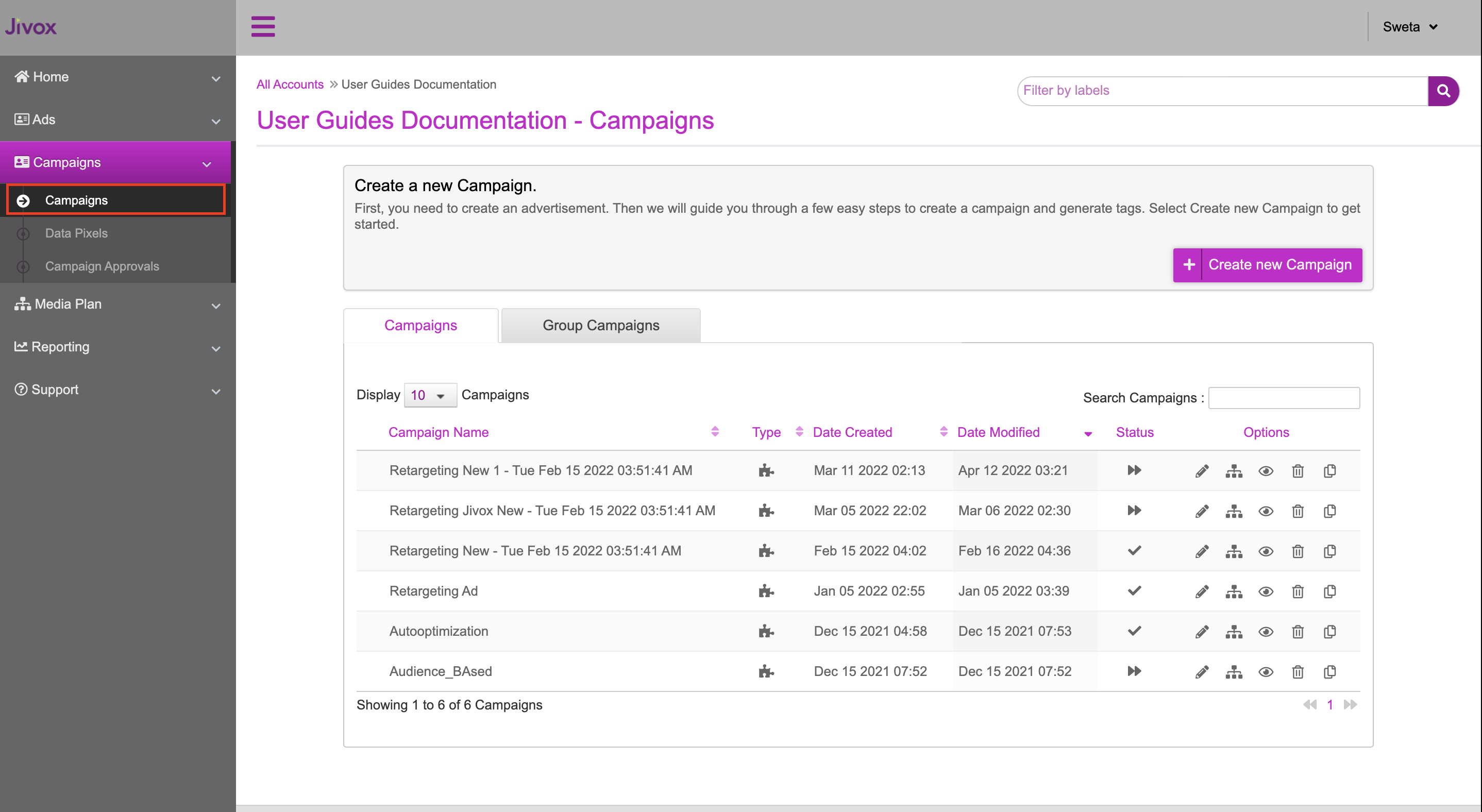Open the hamburger menu icon
1482x812 pixels.
pos(263,26)
